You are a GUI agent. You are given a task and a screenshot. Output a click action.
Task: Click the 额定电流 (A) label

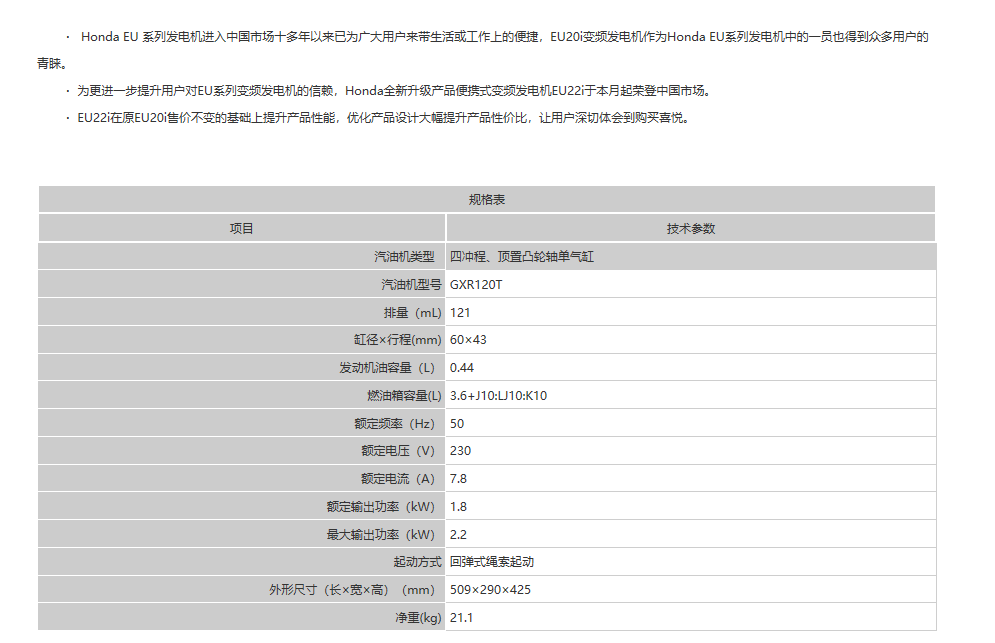(x=398, y=479)
